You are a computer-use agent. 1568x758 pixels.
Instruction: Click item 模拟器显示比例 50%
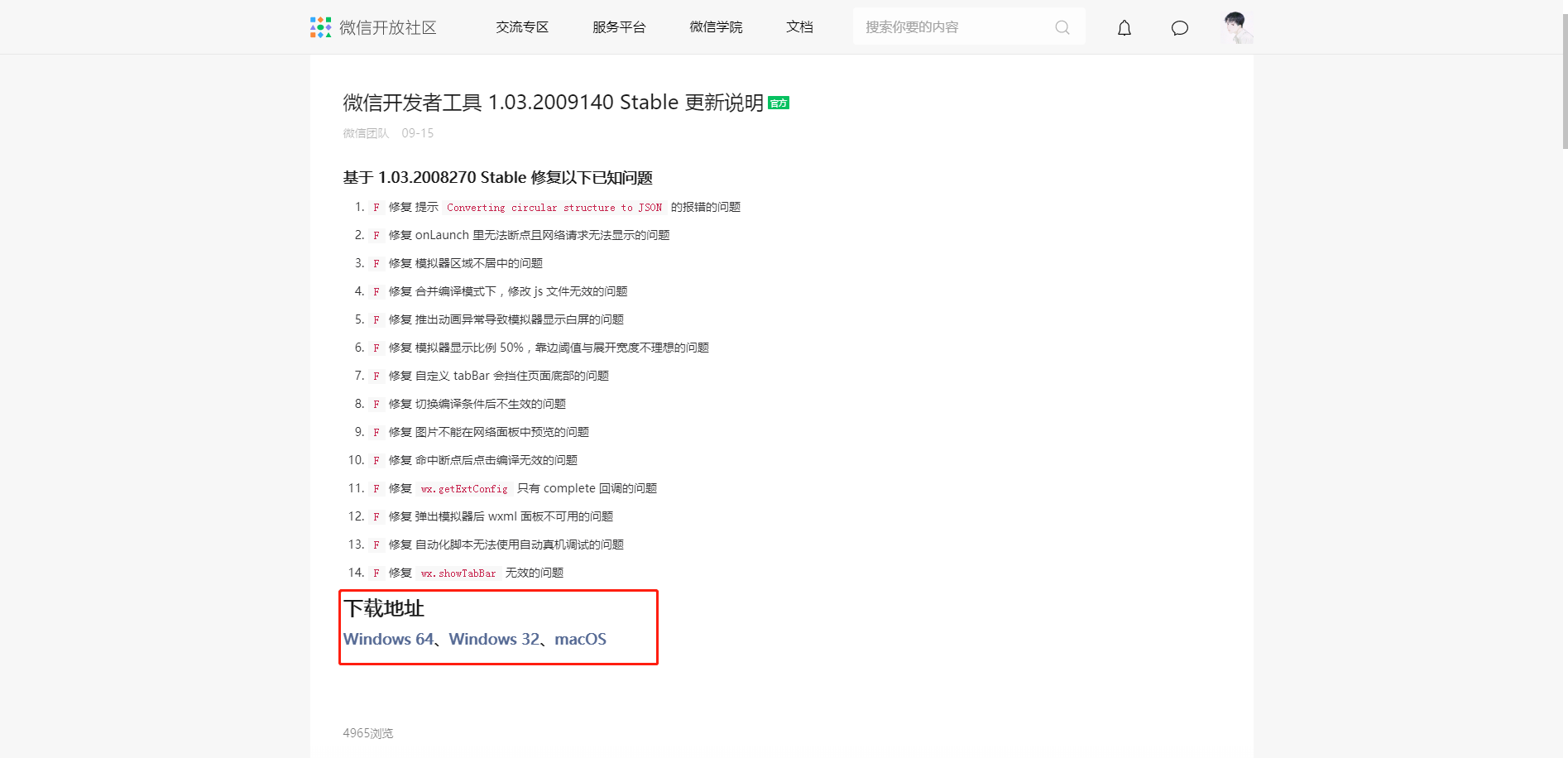(x=549, y=348)
